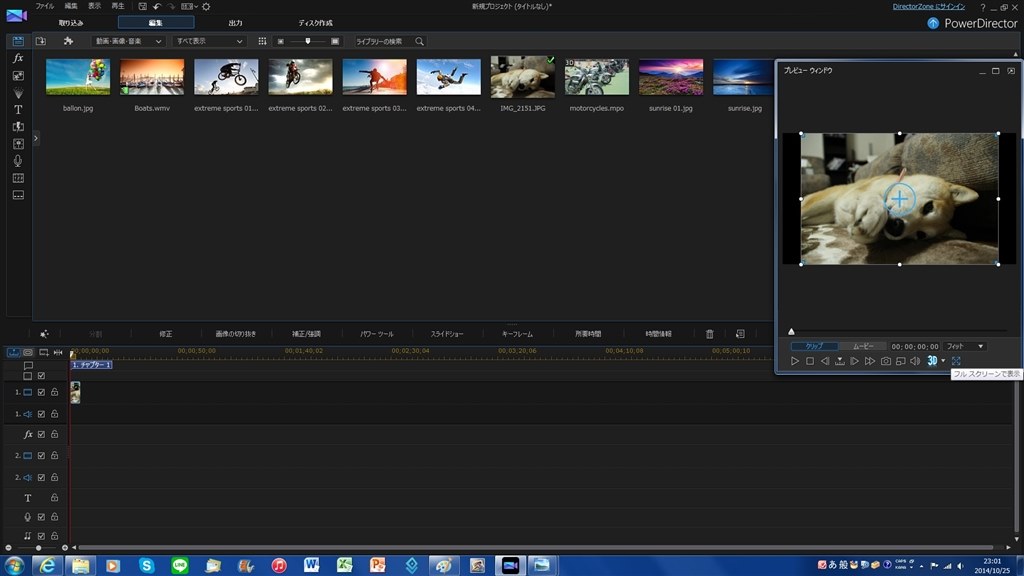Toggle voice track enable checkbox
This screenshot has height=576, width=1024.
41,517
